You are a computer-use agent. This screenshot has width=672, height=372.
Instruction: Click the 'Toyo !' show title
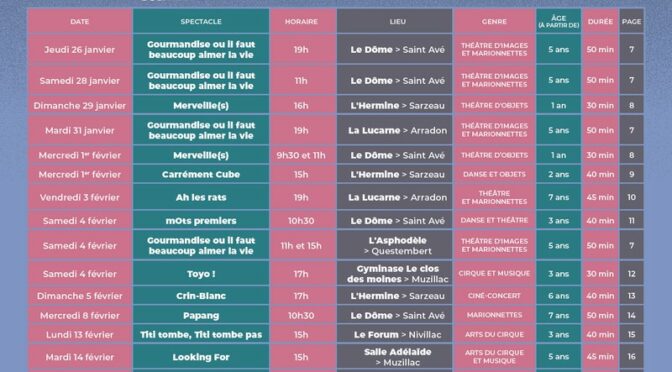tap(201, 274)
